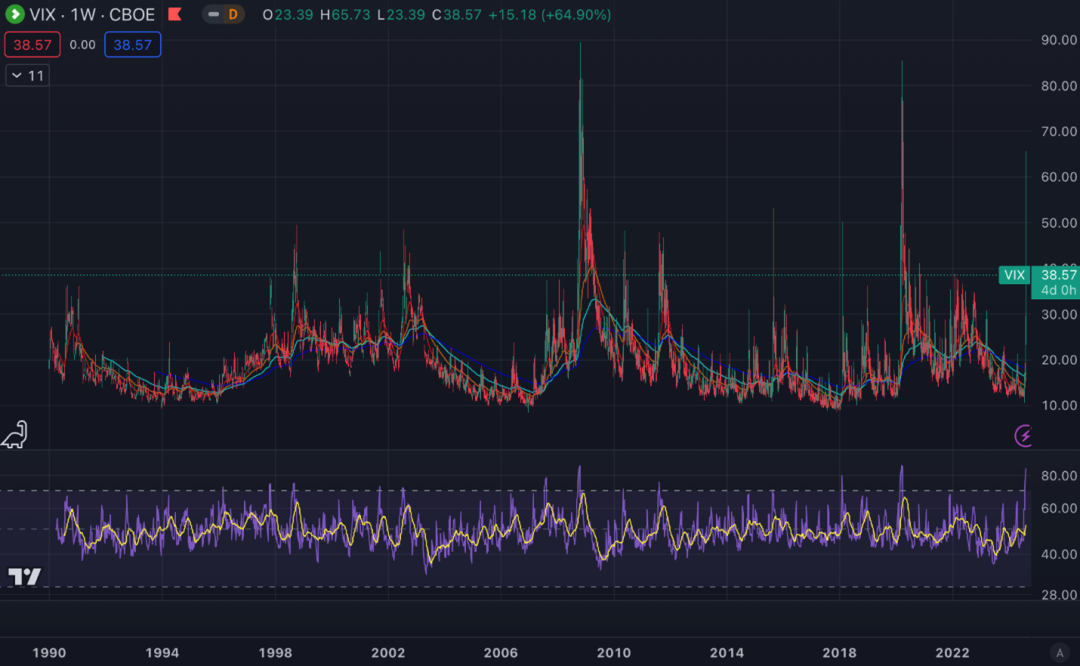Toggle the auto-scale A button
Image resolution: width=1080 pixels, height=666 pixels.
[1059, 652]
